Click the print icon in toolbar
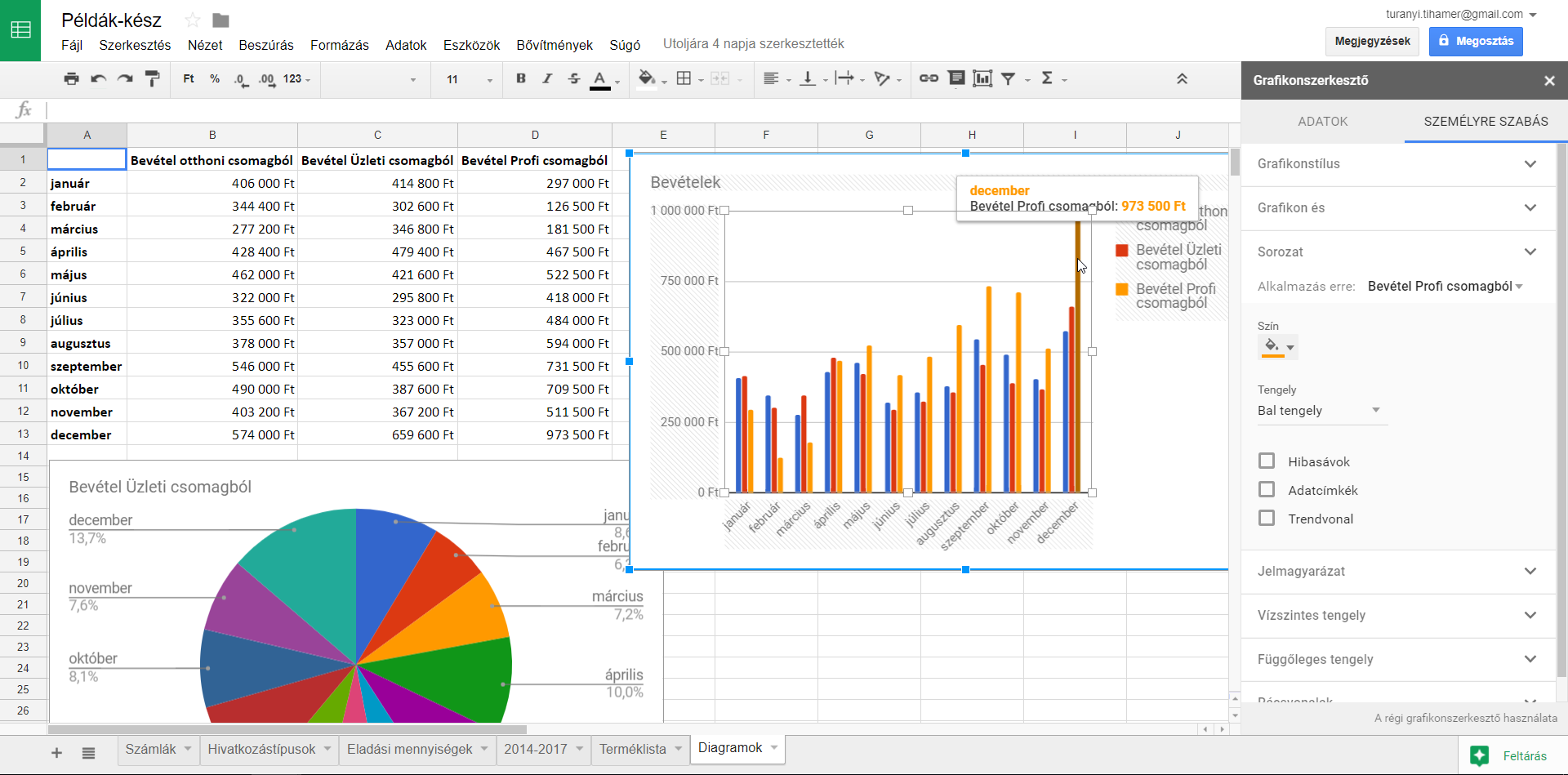The height and width of the screenshot is (775, 1568). pyautogui.click(x=72, y=79)
